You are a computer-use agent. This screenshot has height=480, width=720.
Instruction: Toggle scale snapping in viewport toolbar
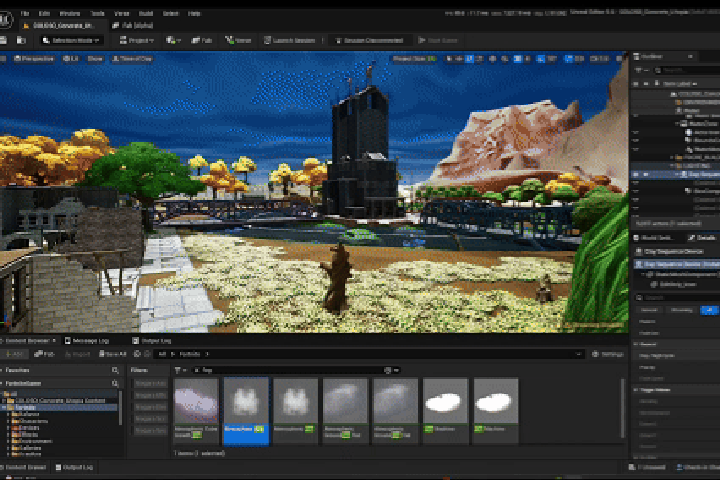(x=568, y=59)
